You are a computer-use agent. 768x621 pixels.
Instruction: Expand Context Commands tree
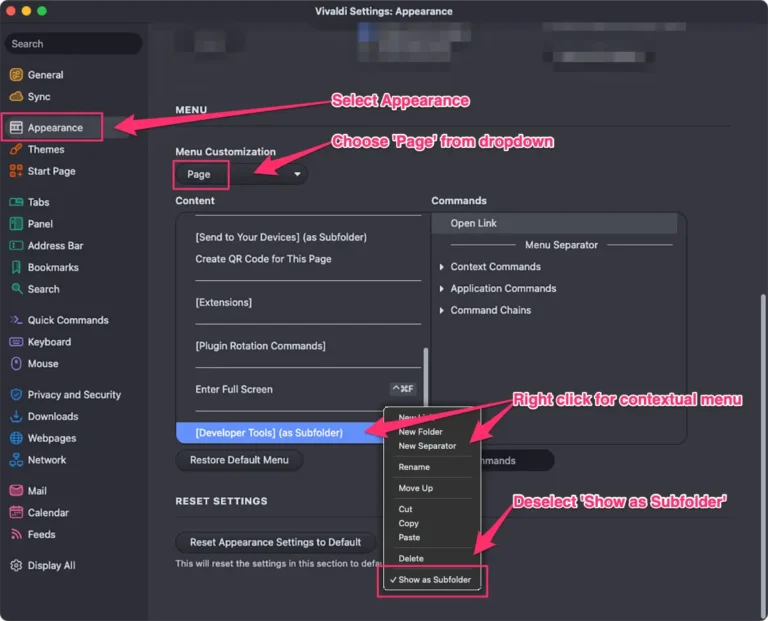coord(441,267)
